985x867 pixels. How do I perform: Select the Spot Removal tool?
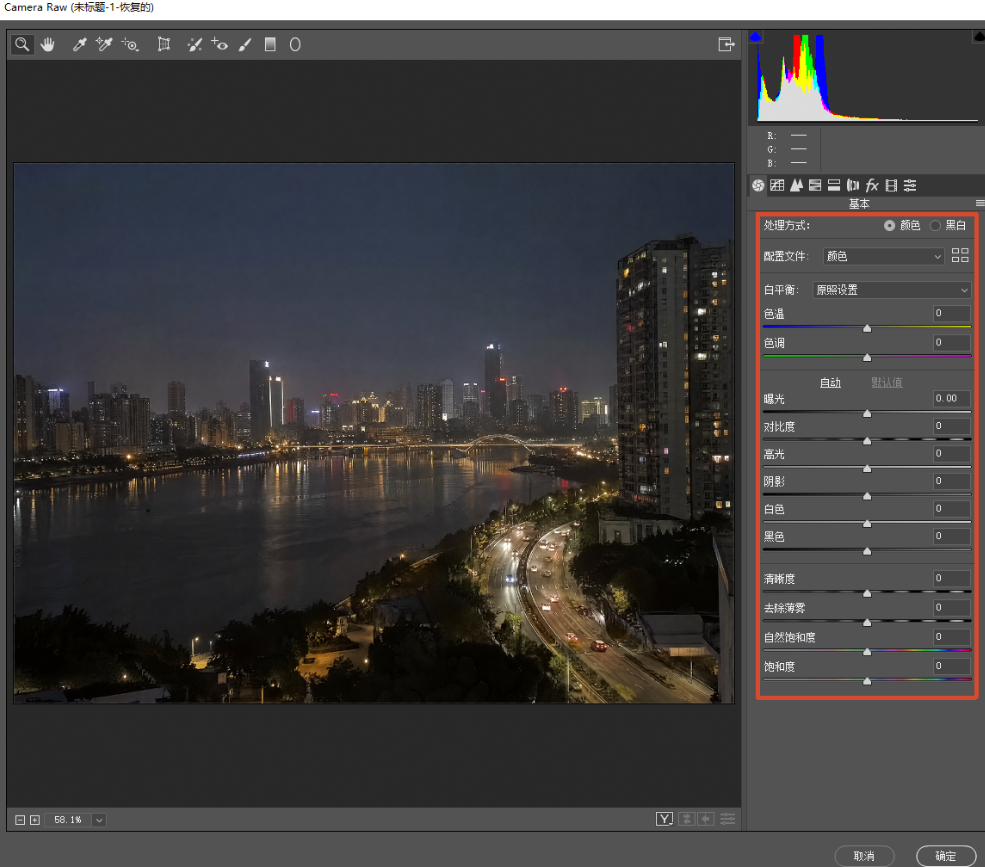195,45
